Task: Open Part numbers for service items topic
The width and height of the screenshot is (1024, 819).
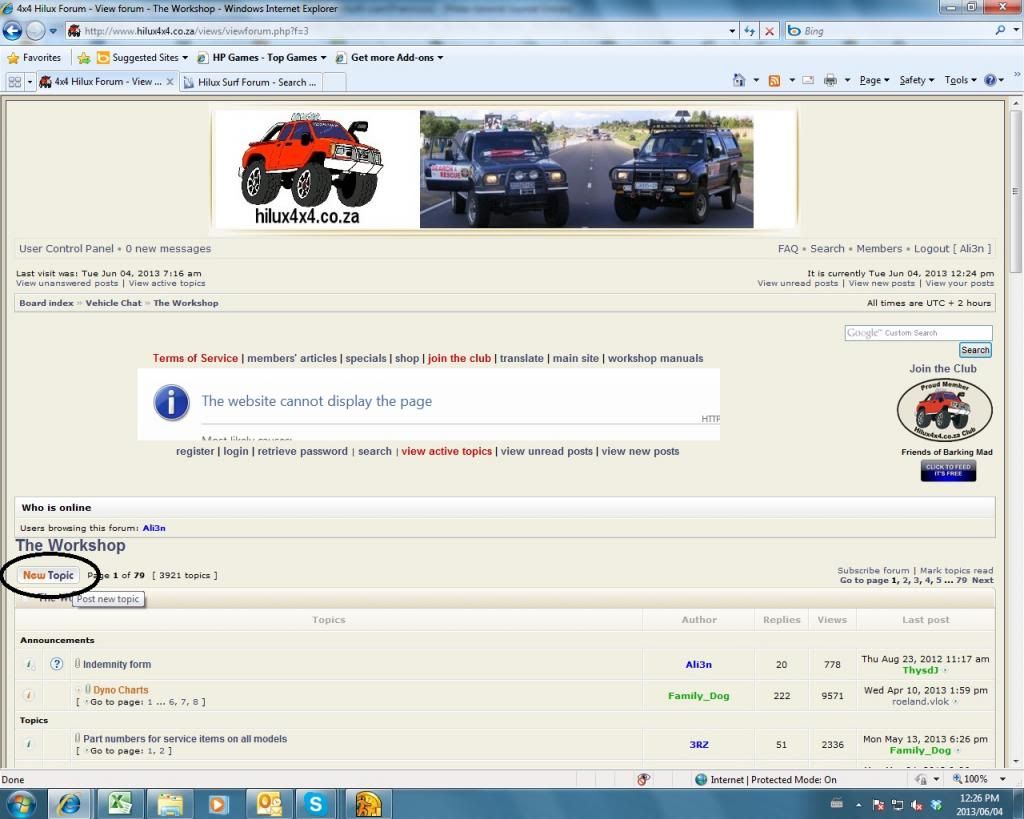Action: coord(185,739)
